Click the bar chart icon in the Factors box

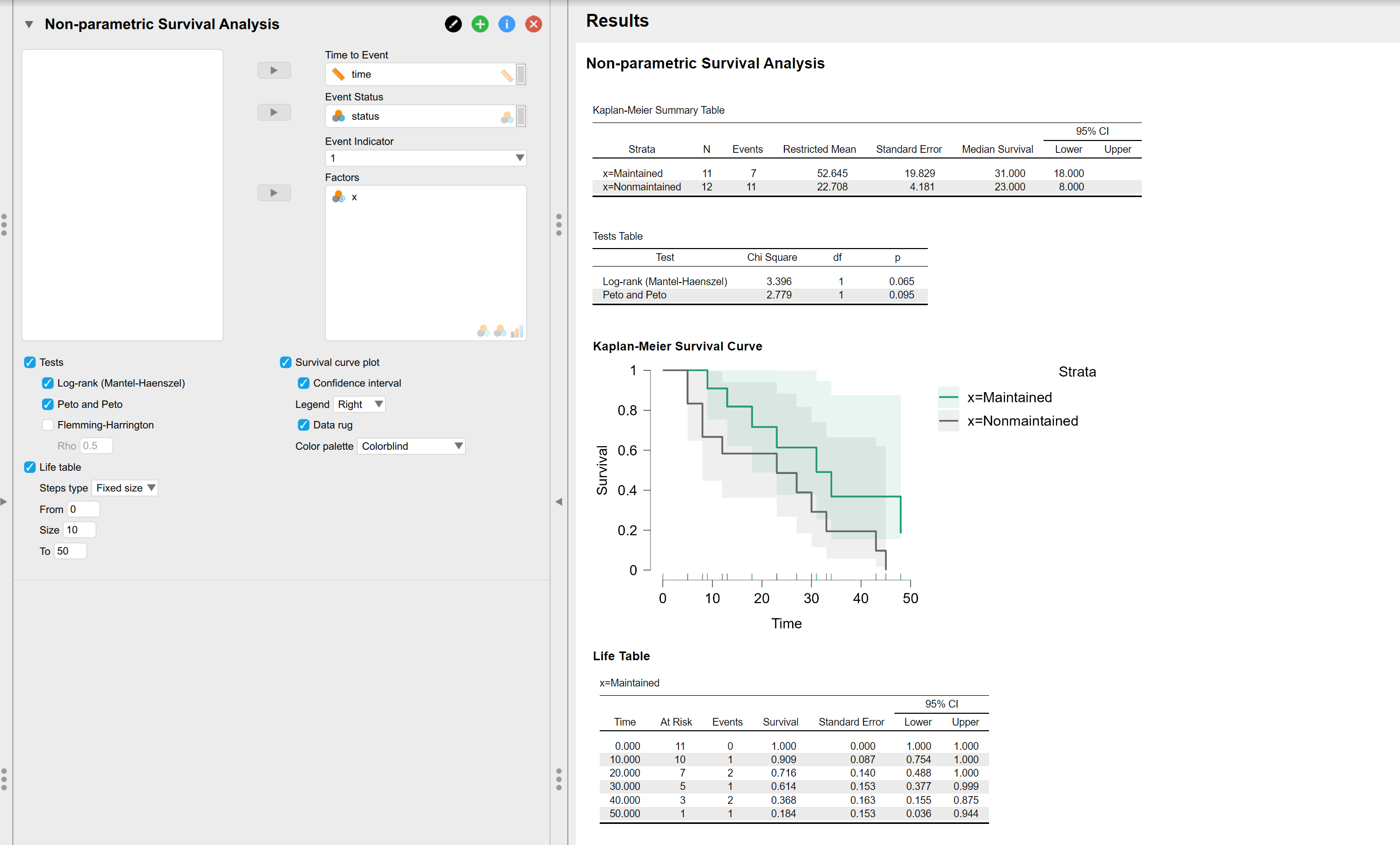pyautogui.click(x=517, y=331)
